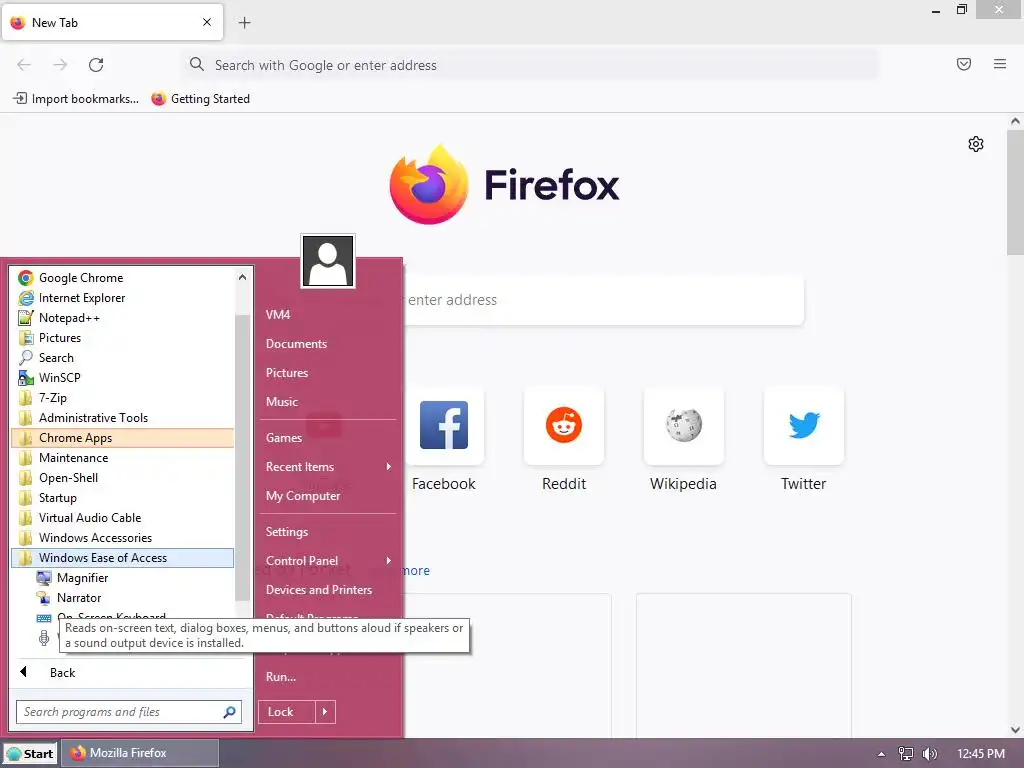Launch Internet Explorer from the programs list
Screen dimensions: 1024x768
(x=122, y=298)
